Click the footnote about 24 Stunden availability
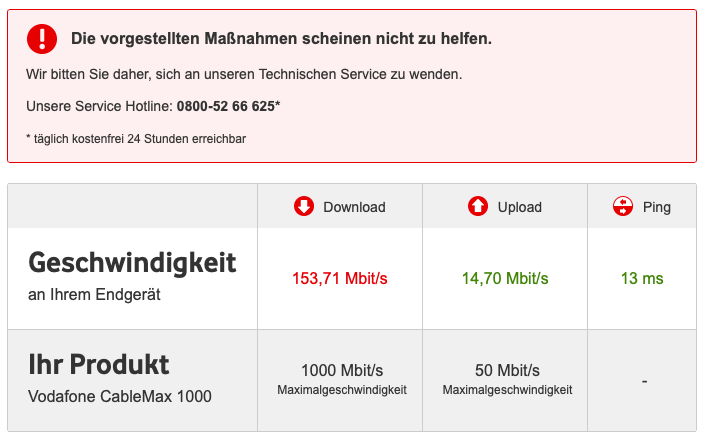This screenshot has width=708, height=441. [x=136, y=139]
